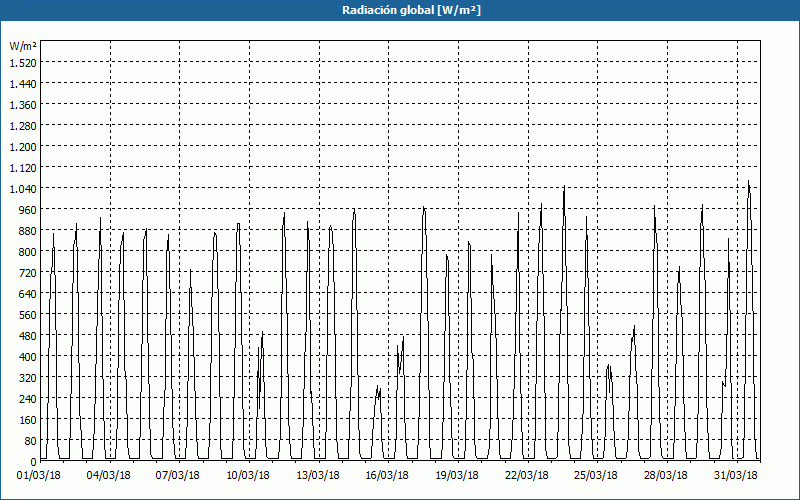Click the 07/03/18 date label
This screenshot has height=500, width=800.
click(x=178, y=476)
